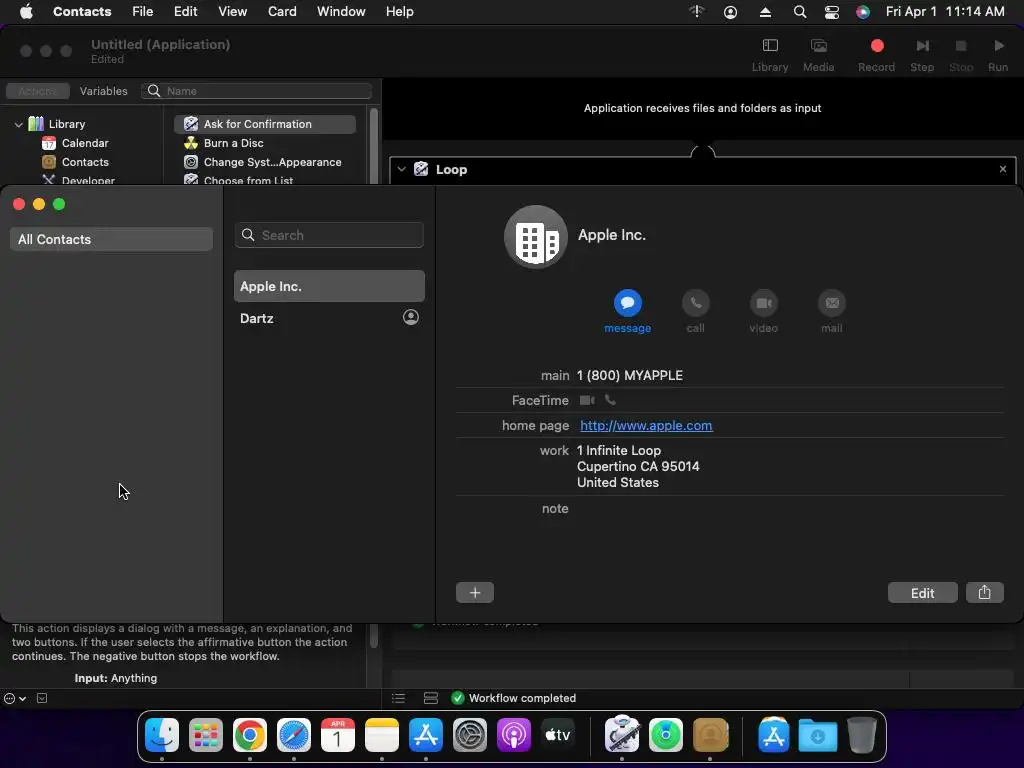Click the Workflow completed status
The width and height of the screenshot is (1024, 768).
tap(514, 698)
